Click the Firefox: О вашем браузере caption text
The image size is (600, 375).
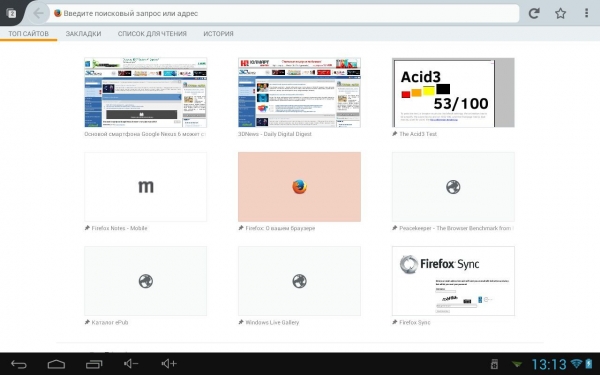click(x=280, y=228)
